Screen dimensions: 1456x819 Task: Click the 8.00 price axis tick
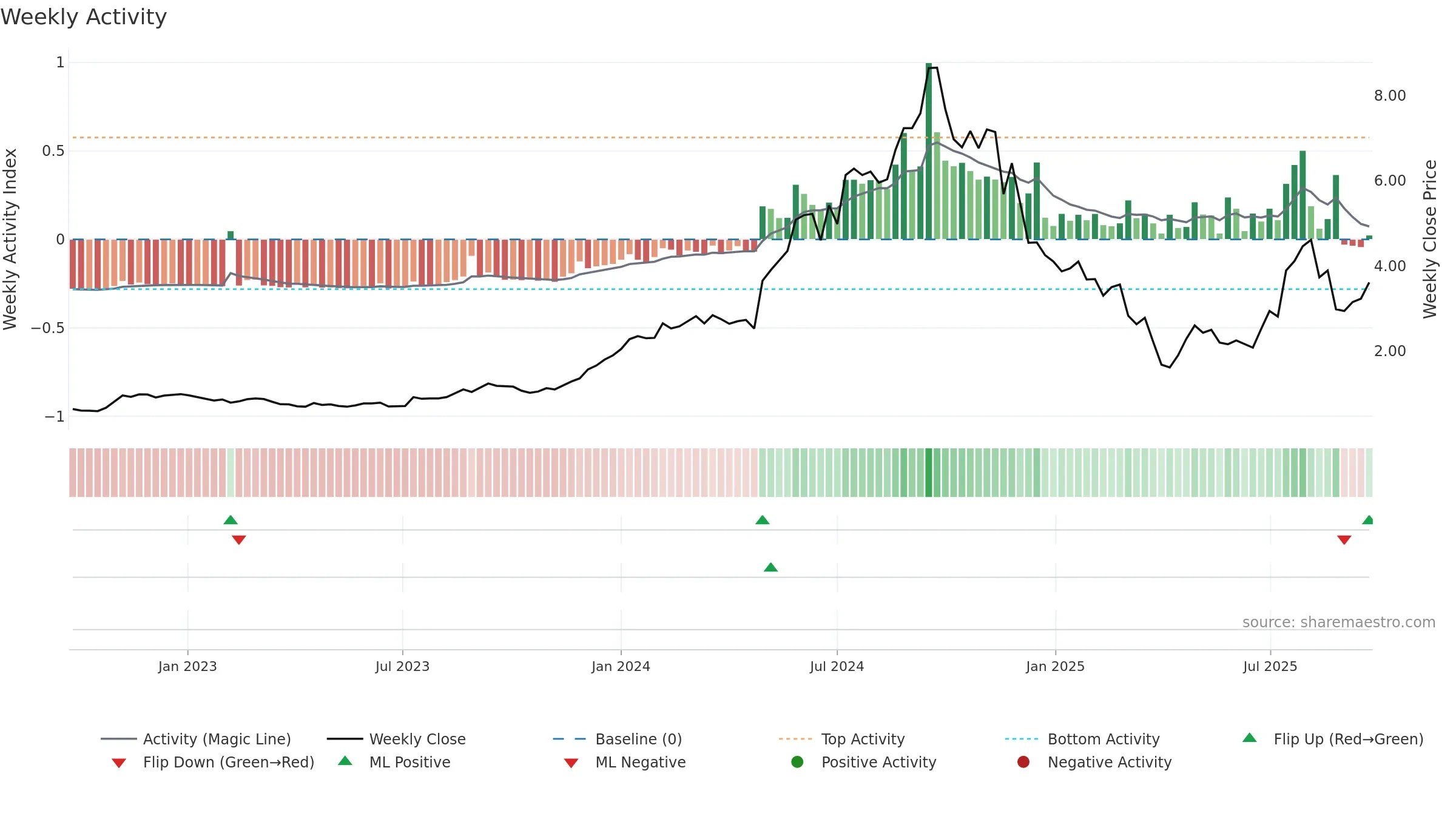(1390, 96)
